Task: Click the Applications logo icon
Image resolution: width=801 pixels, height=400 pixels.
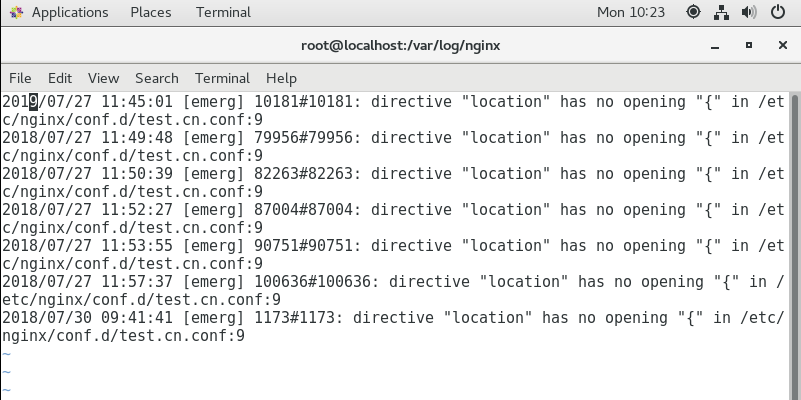Action: point(16,12)
